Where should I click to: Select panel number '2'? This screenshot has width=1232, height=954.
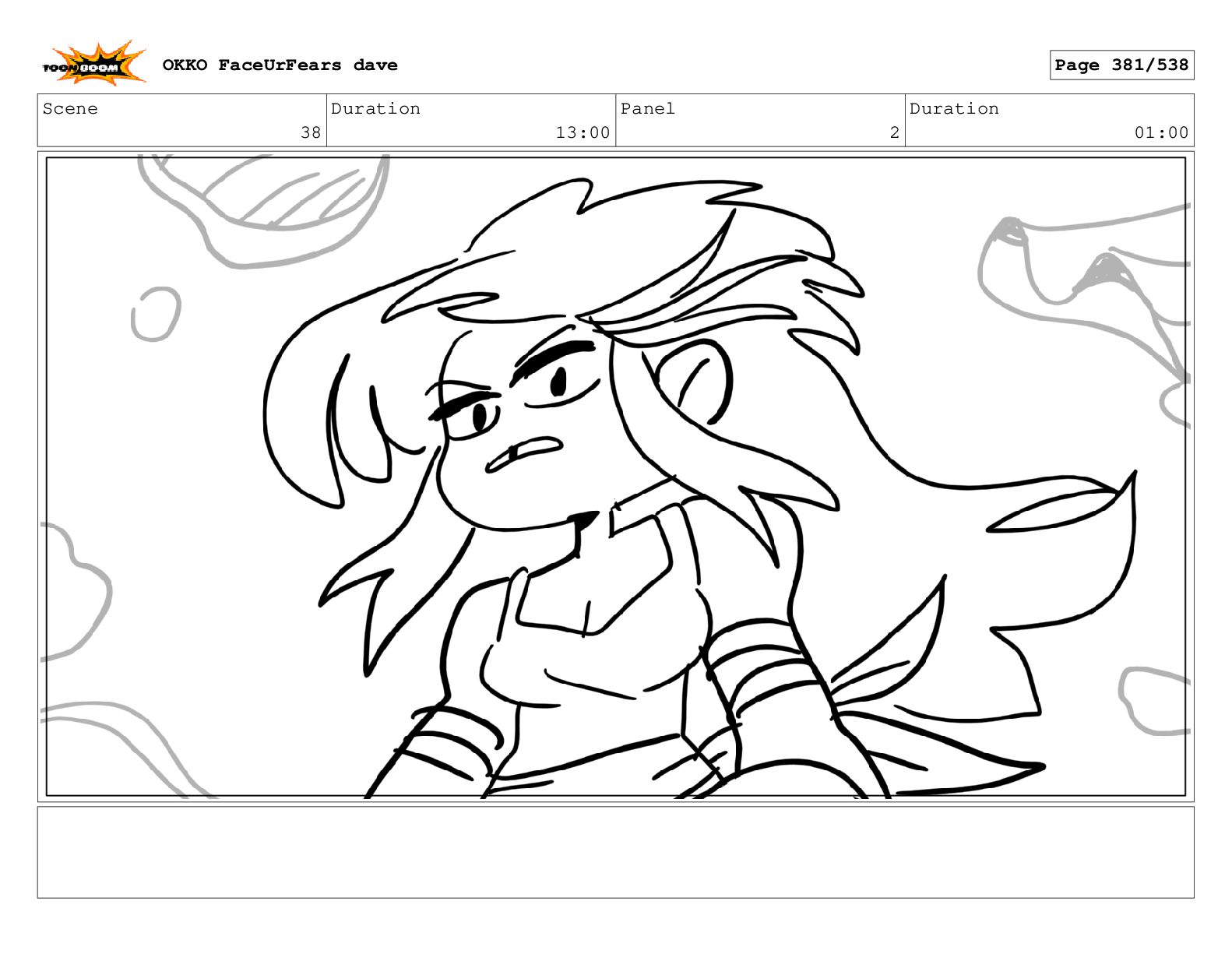click(895, 132)
